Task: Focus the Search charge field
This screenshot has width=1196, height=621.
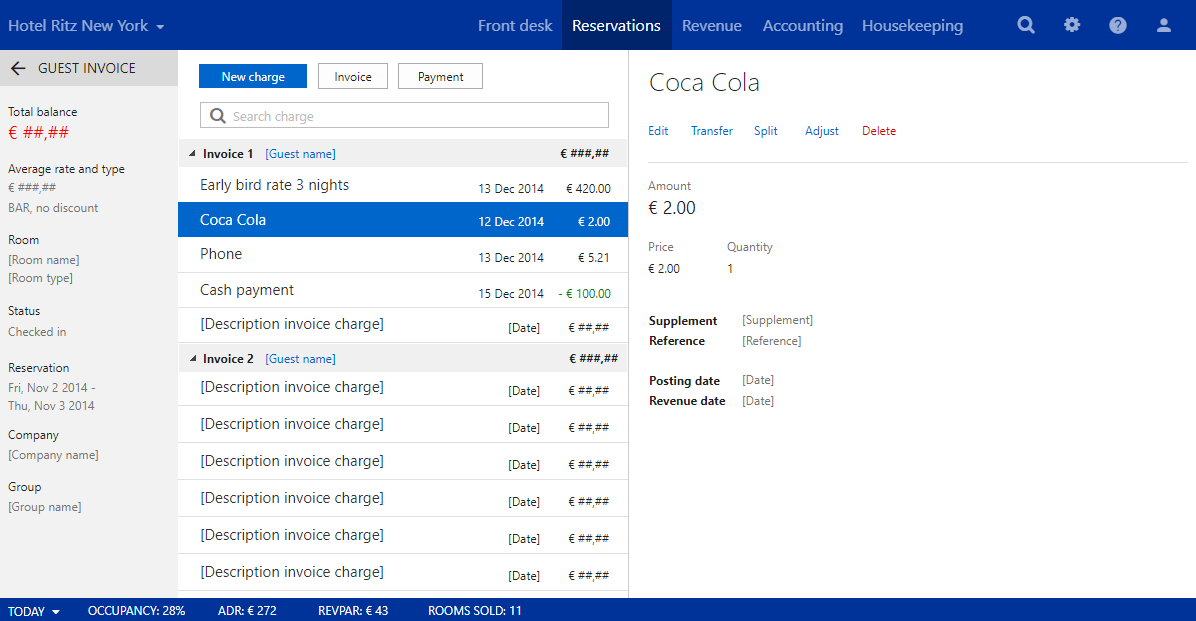Action: pyautogui.click(x=404, y=115)
